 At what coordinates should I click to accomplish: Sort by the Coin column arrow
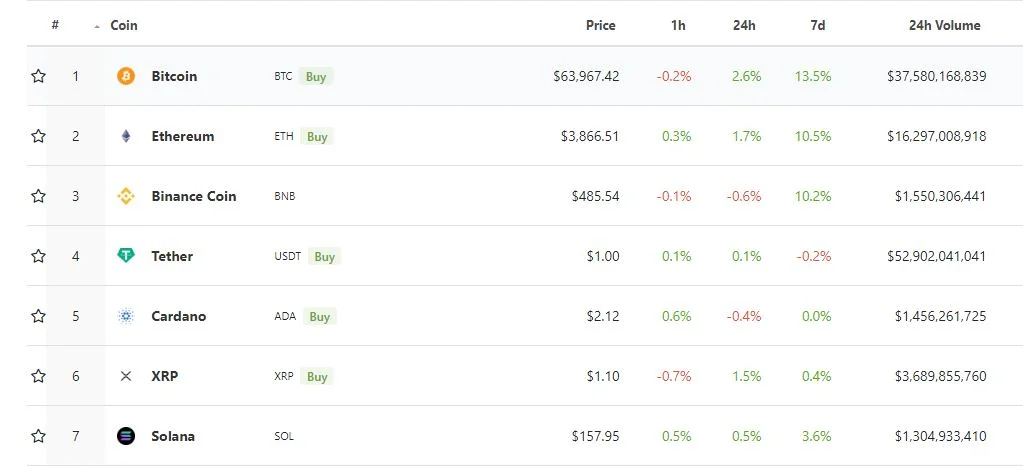click(97, 27)
